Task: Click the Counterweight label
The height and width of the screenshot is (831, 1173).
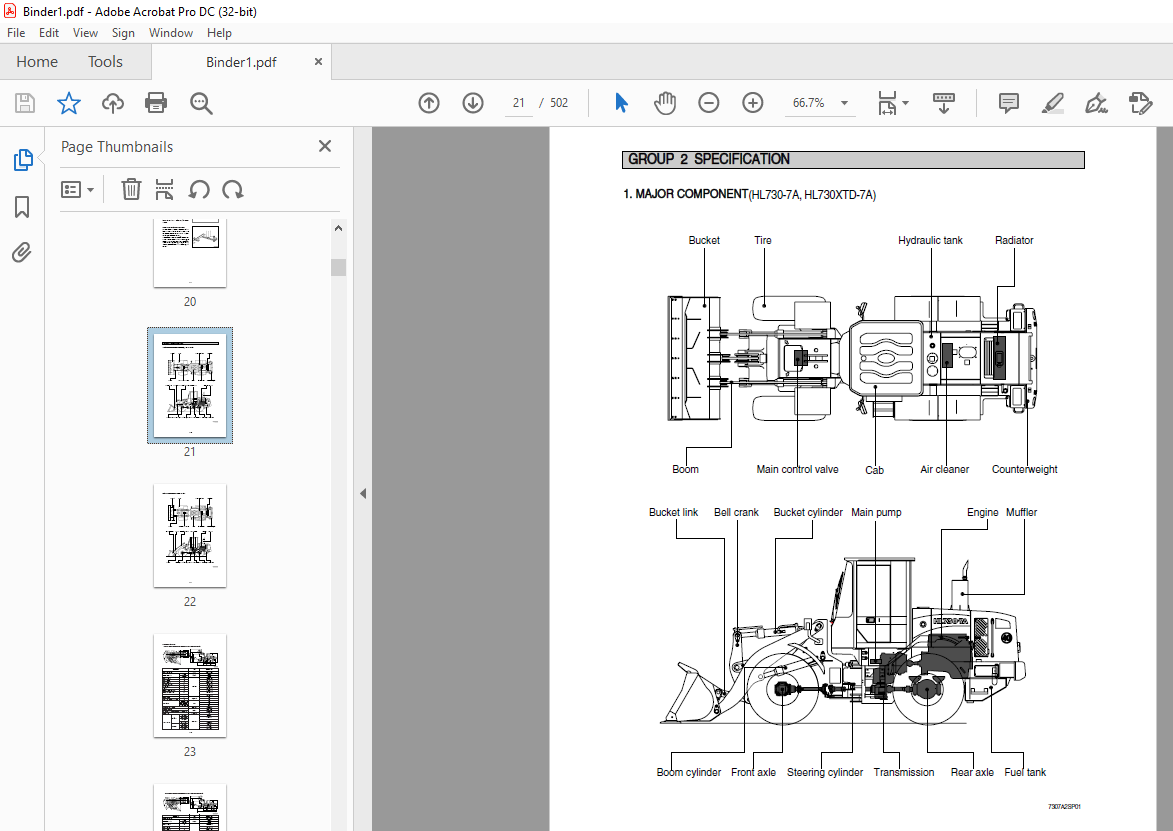Action: point(1024,469)
